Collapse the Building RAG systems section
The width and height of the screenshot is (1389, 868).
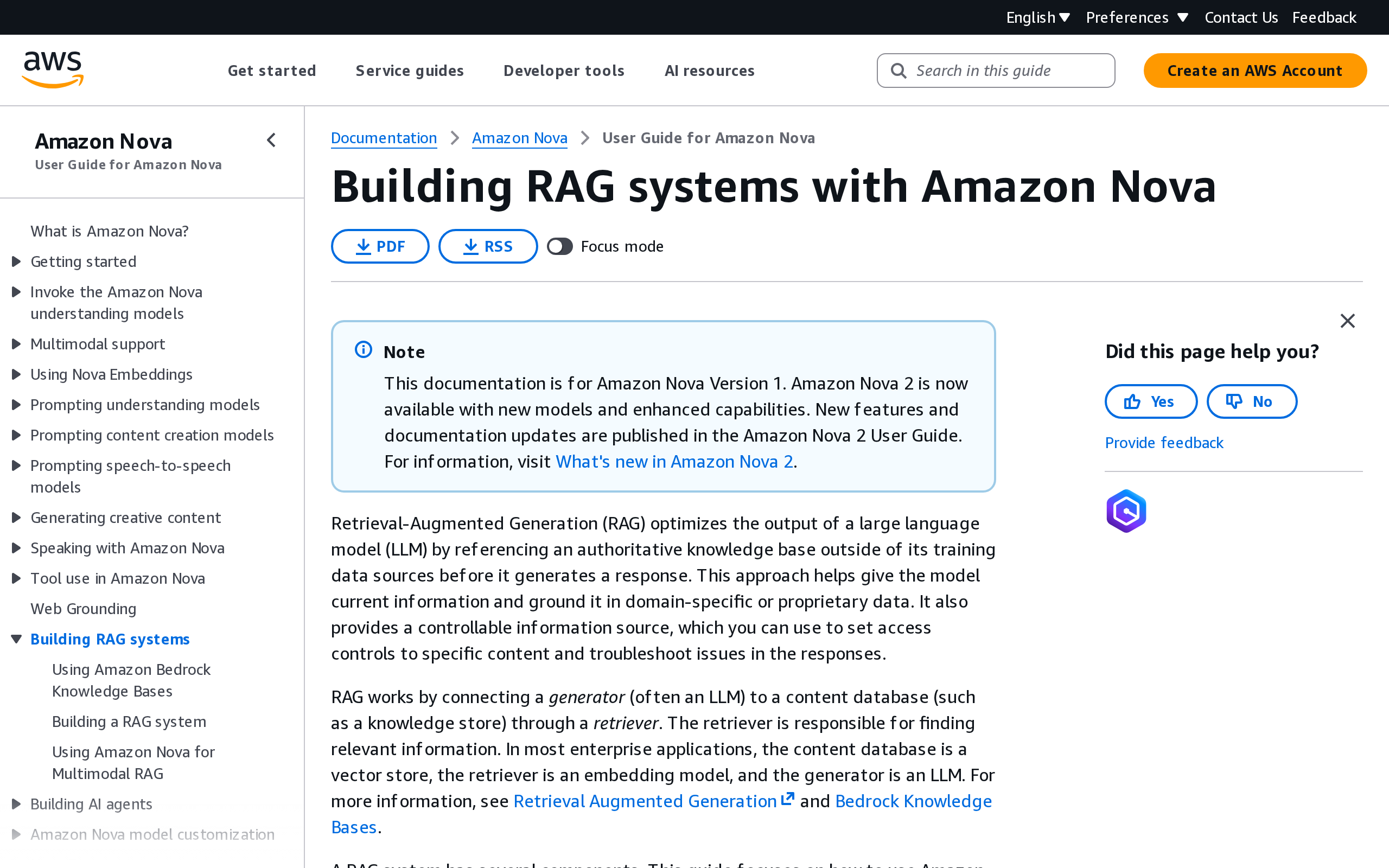(x=17, y=639)
